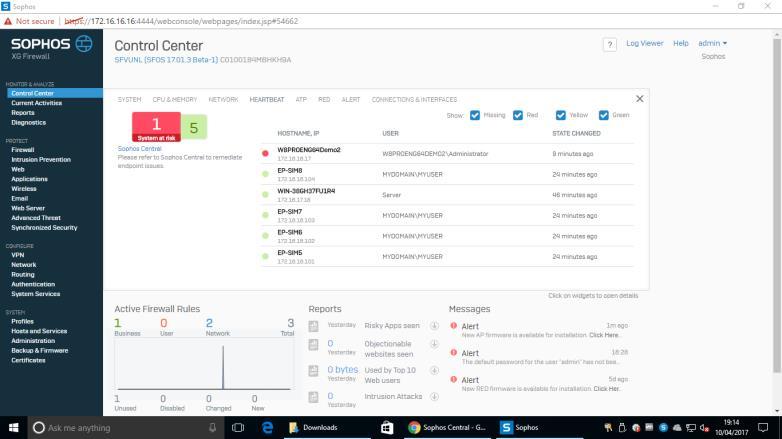This screenshot has height=439, width=782.
Task: Click report icon beside Risky Apps seen
Action: tap(313, 326)
